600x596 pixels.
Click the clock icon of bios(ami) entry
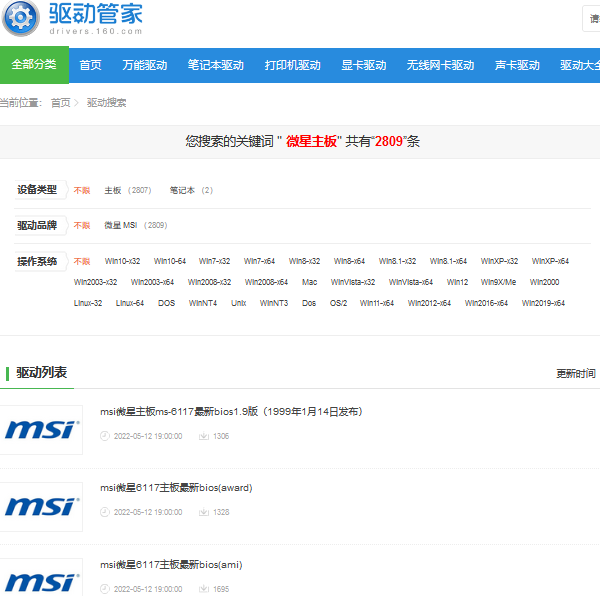(105, 589)
